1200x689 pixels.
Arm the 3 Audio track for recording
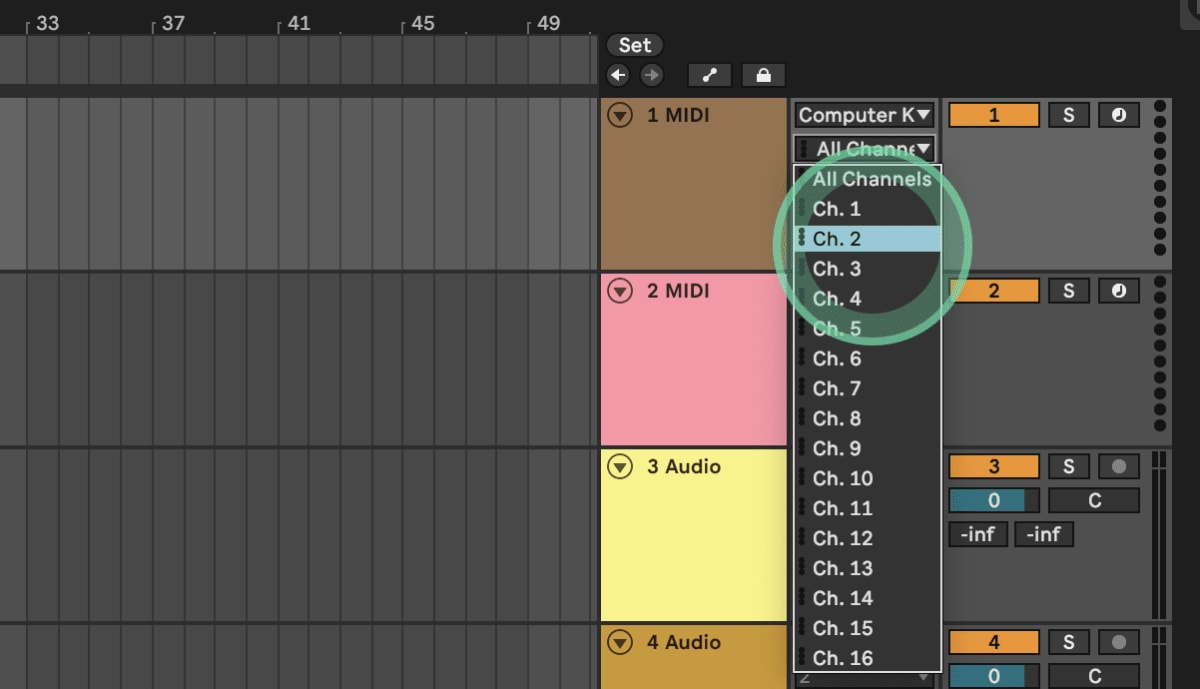tap(1118, 466)
